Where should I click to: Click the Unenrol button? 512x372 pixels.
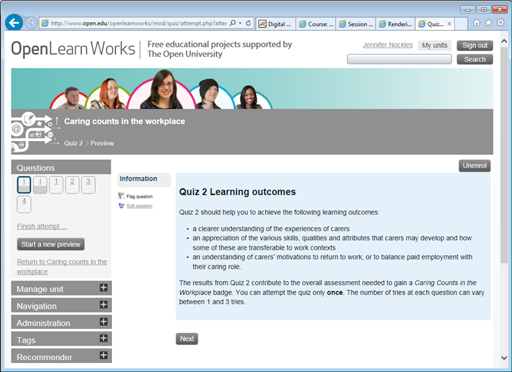tap(474, 166)
